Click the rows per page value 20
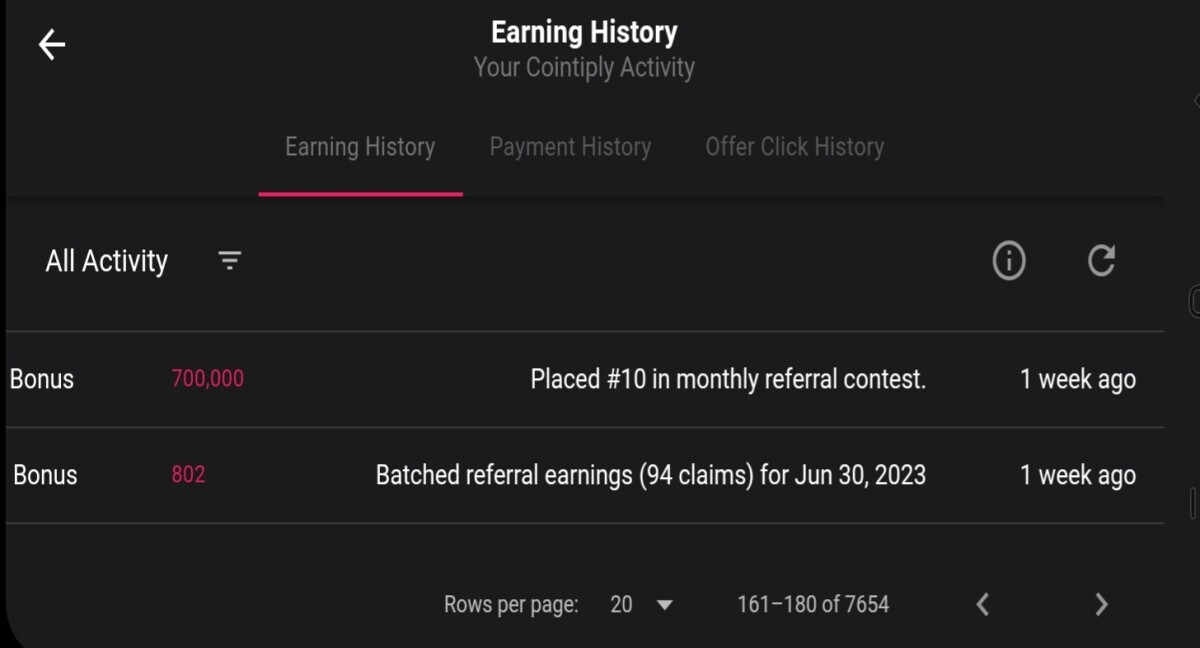This screenshot has height=648, width=1200. pyautogui.click(x=621, y=604)
